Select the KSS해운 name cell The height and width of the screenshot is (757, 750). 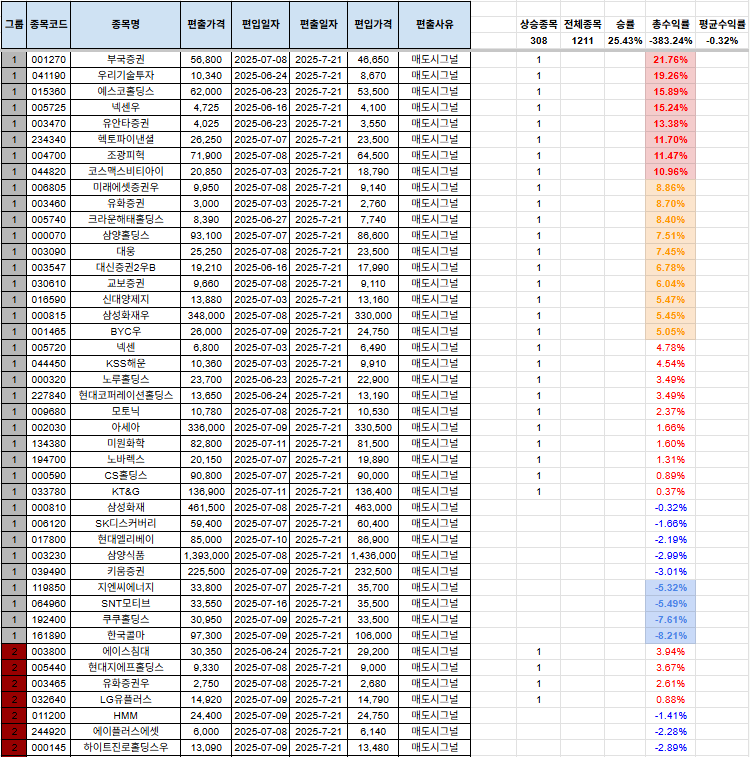[x=125, y=364]
